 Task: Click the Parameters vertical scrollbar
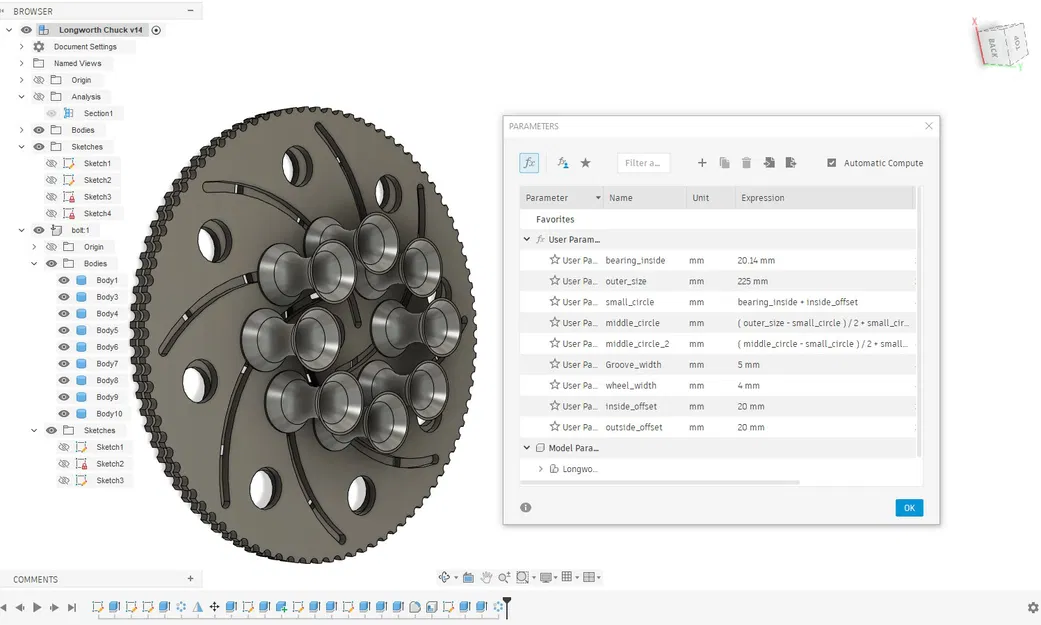pos(919,322)
